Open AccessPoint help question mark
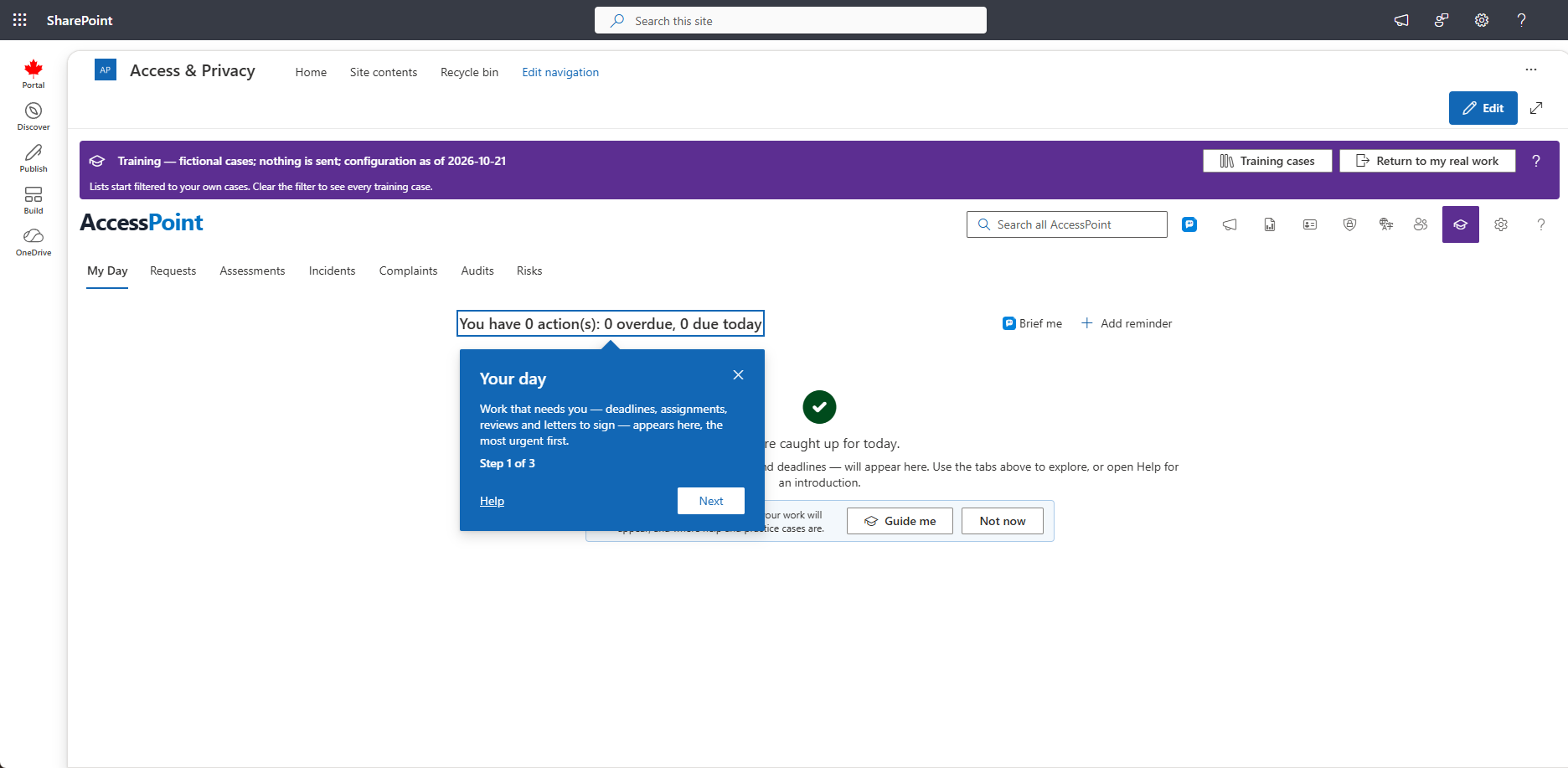 point(1541,224)
